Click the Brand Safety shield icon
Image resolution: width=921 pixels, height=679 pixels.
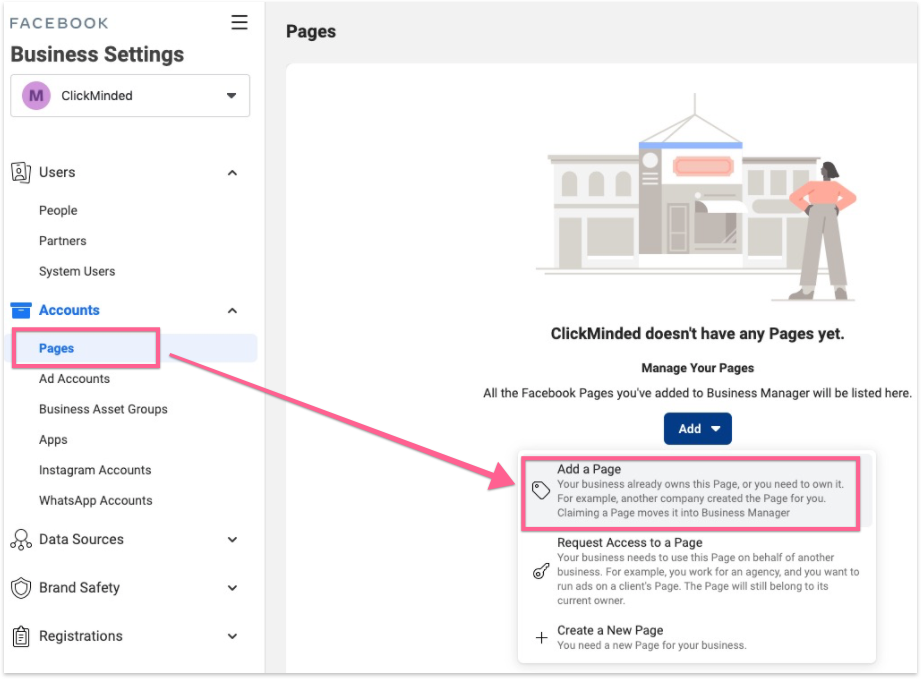coord(21,588)
